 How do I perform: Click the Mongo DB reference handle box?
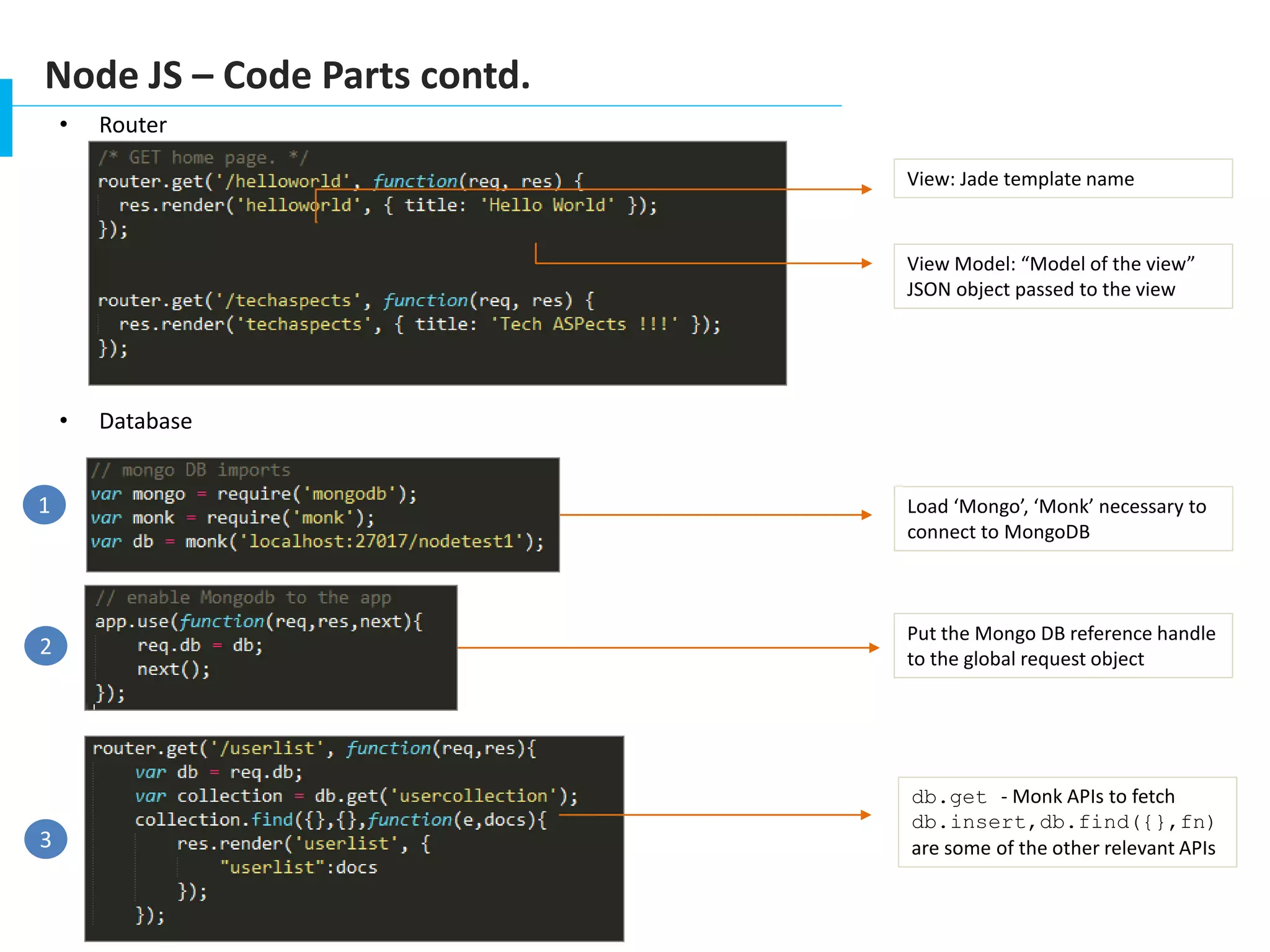pos(1062,646)
